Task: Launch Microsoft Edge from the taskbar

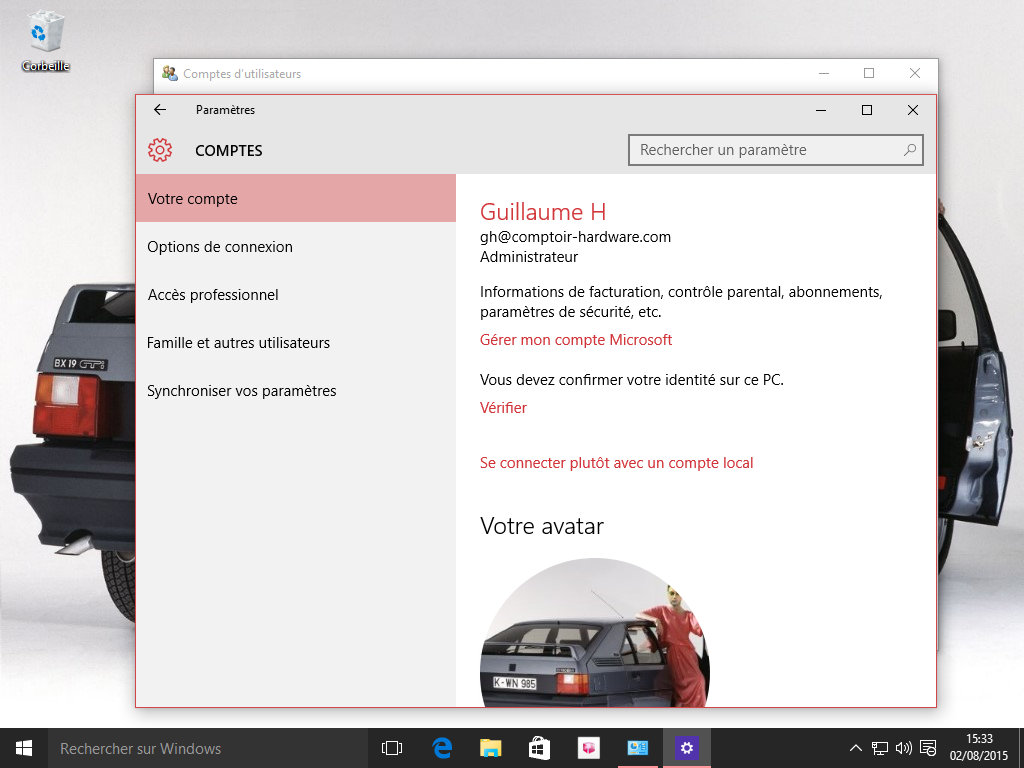Action: pyautogui.click(x=442, y=748)
